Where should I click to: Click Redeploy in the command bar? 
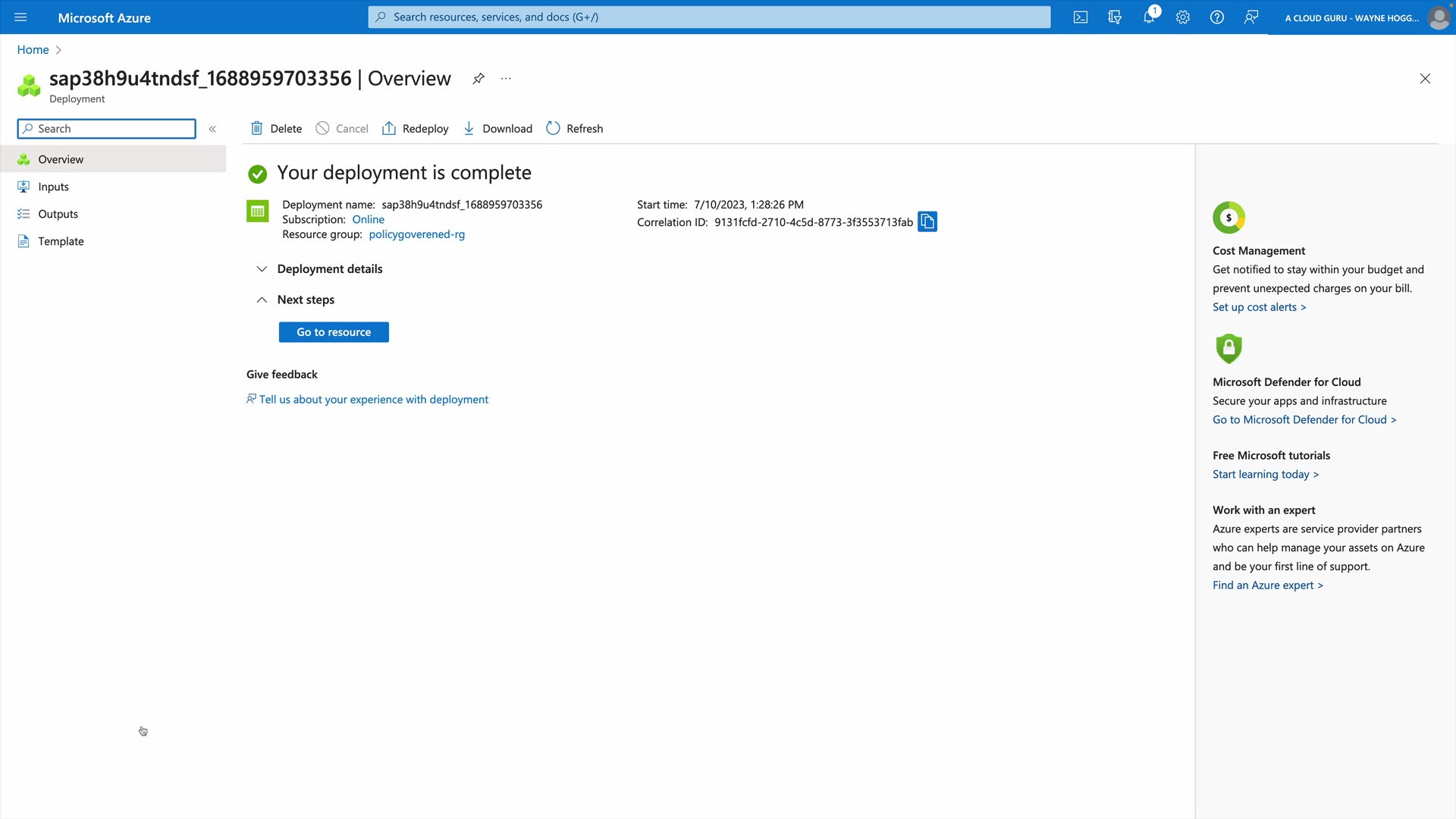416,129
